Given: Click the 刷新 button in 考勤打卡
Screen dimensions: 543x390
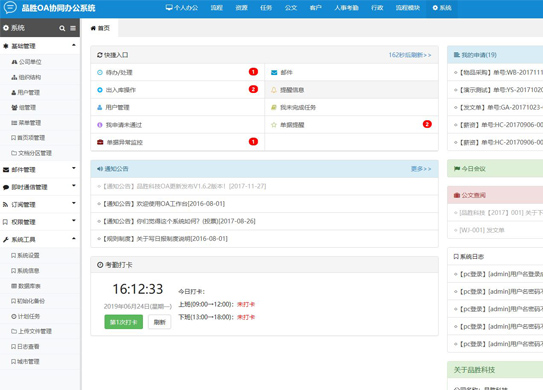Looking at the screenshot, I should click(160, 322).
